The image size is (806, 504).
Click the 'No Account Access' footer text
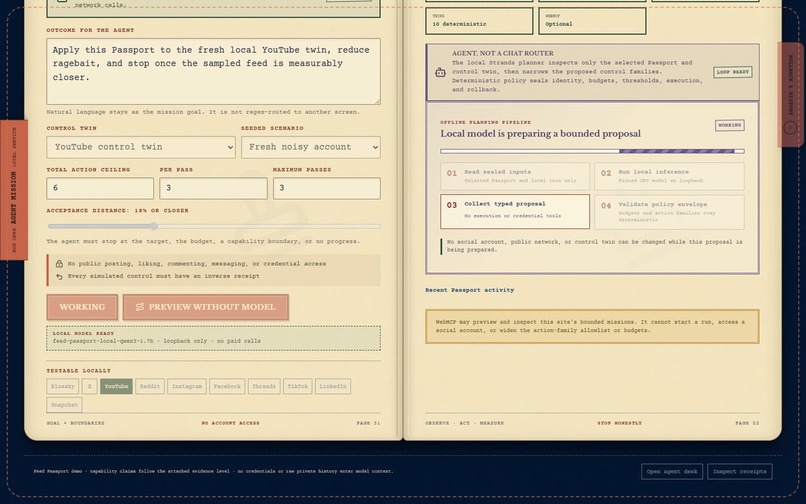click(x=230, y=423)
